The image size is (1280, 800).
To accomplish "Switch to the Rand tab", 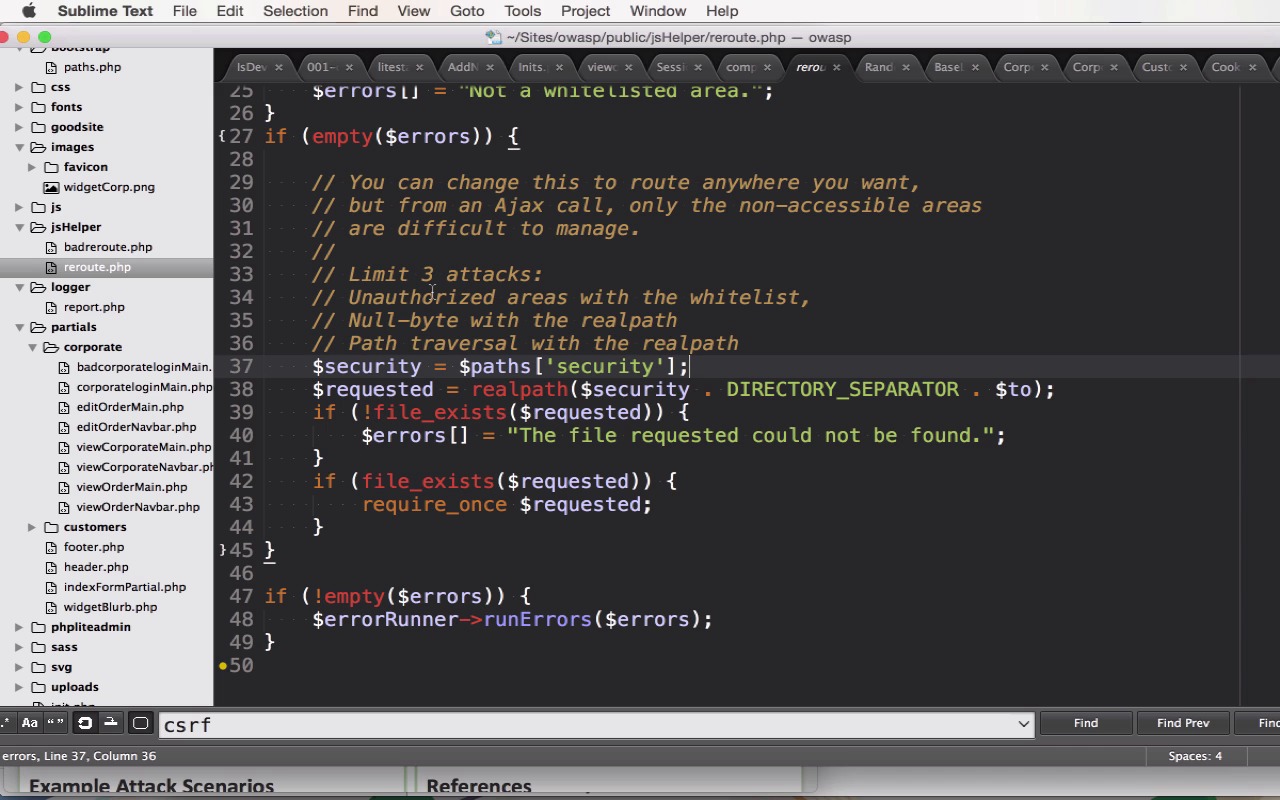I will [x=879, y=67].
